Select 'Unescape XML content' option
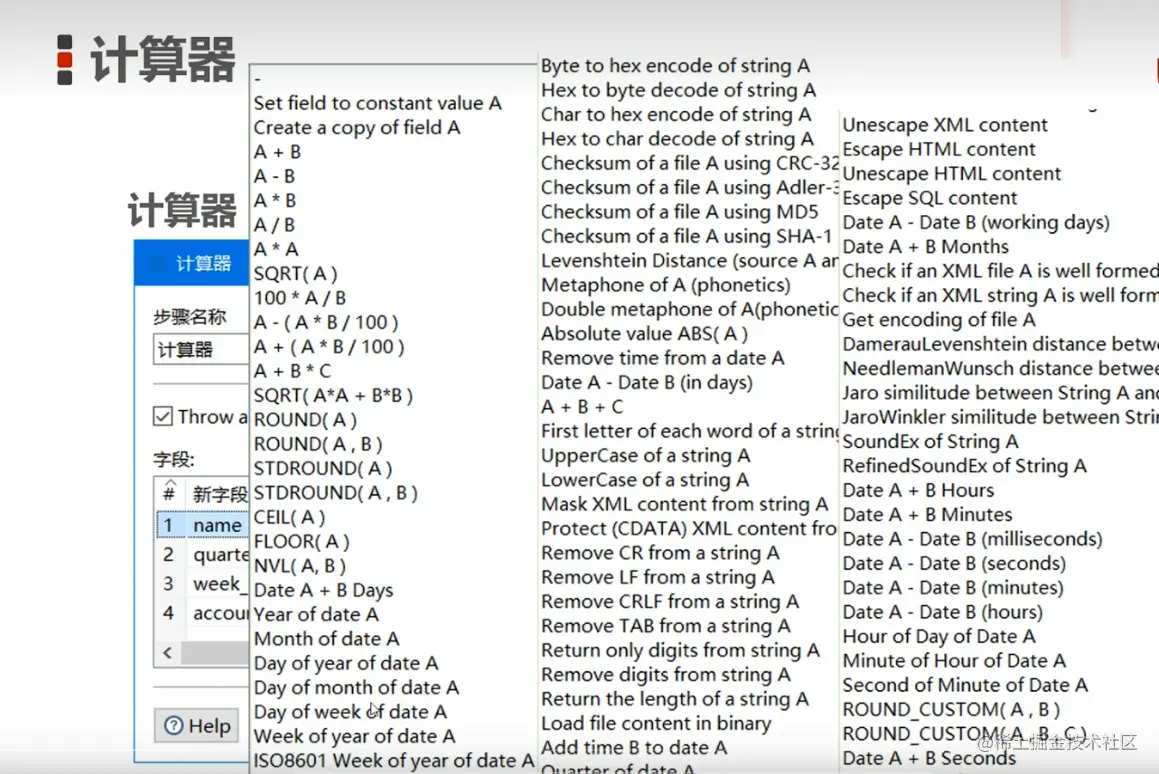 (x=945, y=125)
